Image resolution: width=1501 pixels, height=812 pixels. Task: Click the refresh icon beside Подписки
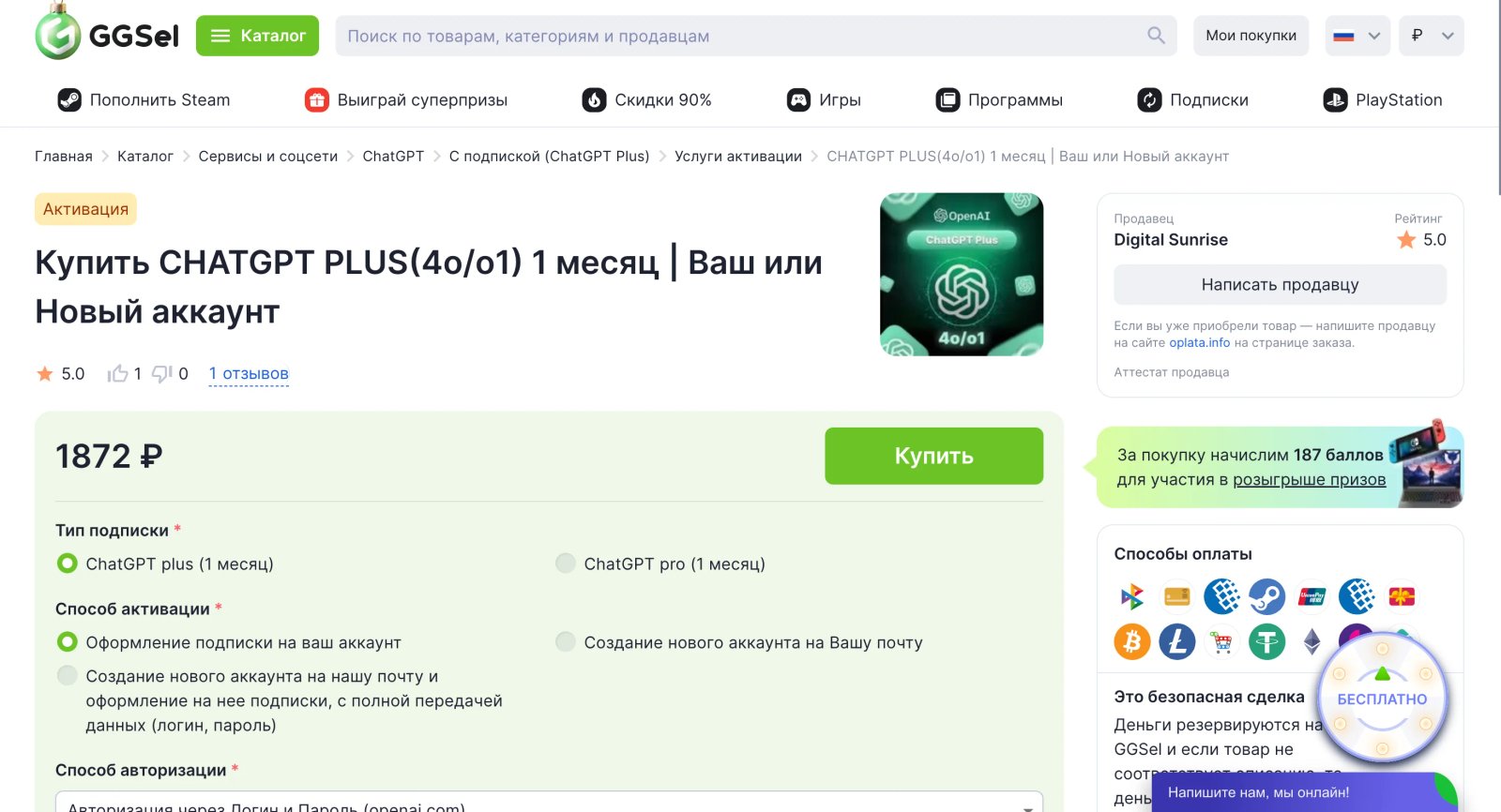1149,100
